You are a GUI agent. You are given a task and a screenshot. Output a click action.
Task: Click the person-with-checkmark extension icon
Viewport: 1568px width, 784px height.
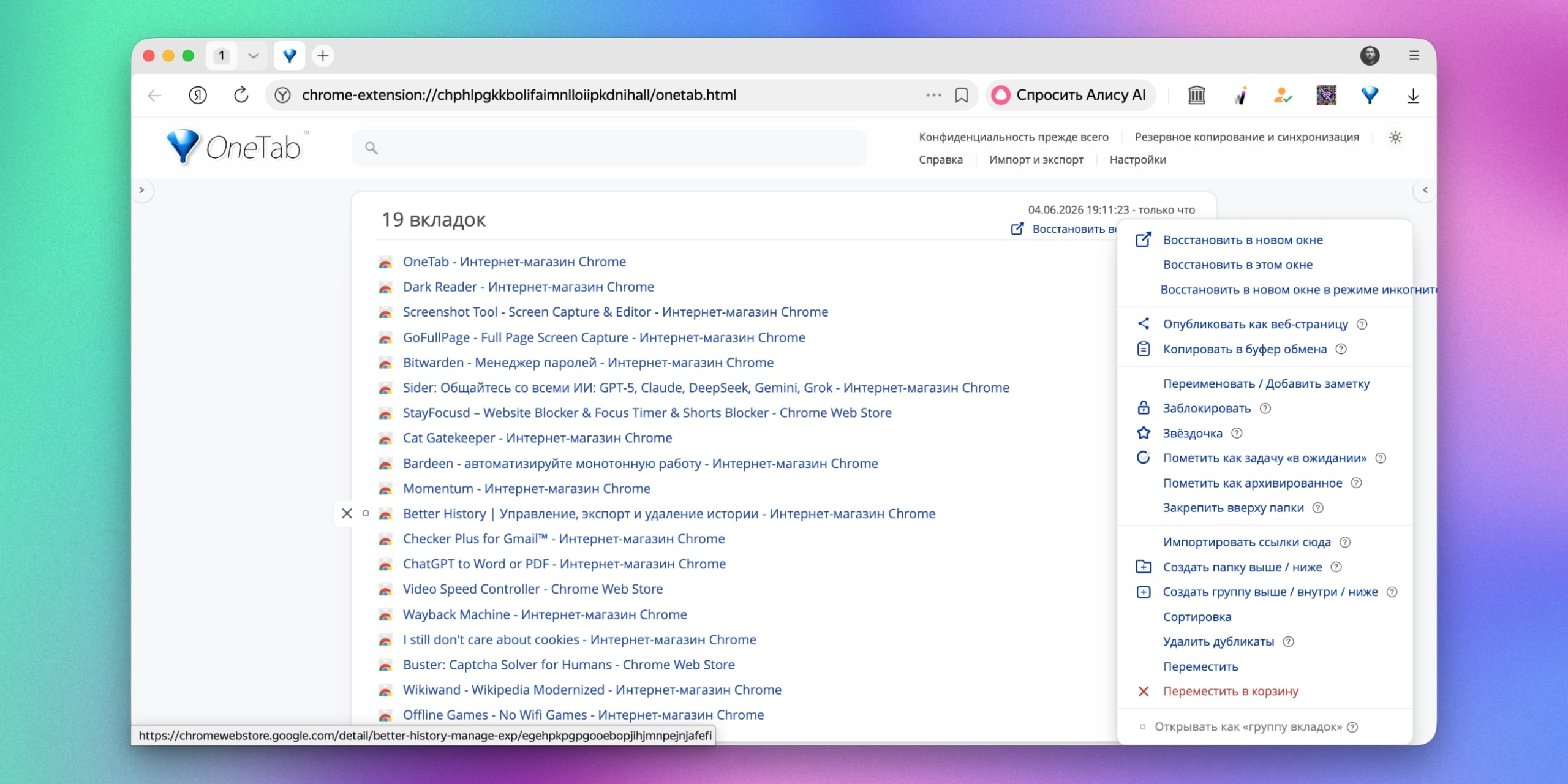tap(1283, 95)
